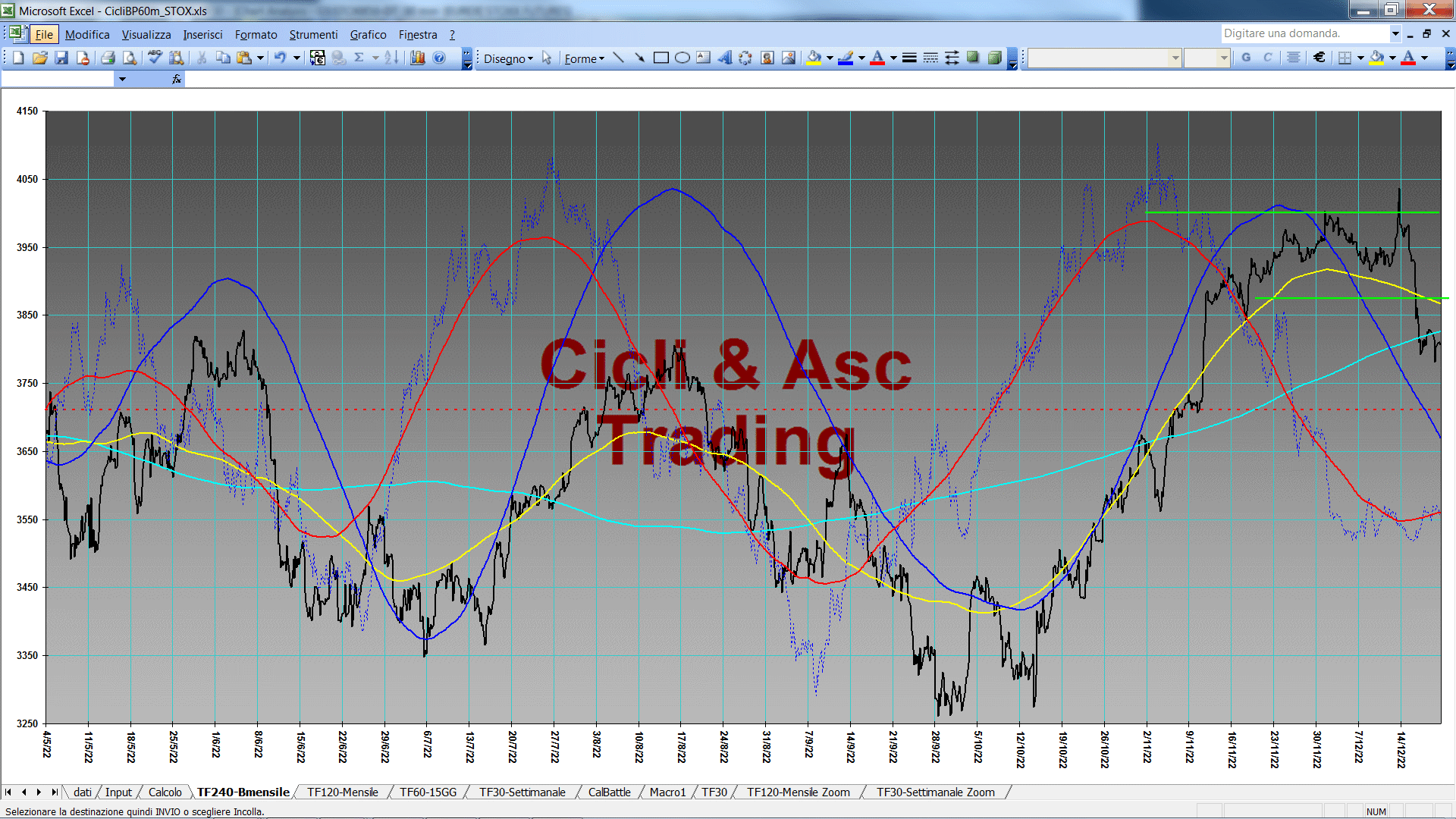Save the workbook with the floppy disk icon

tap(61, 58)
